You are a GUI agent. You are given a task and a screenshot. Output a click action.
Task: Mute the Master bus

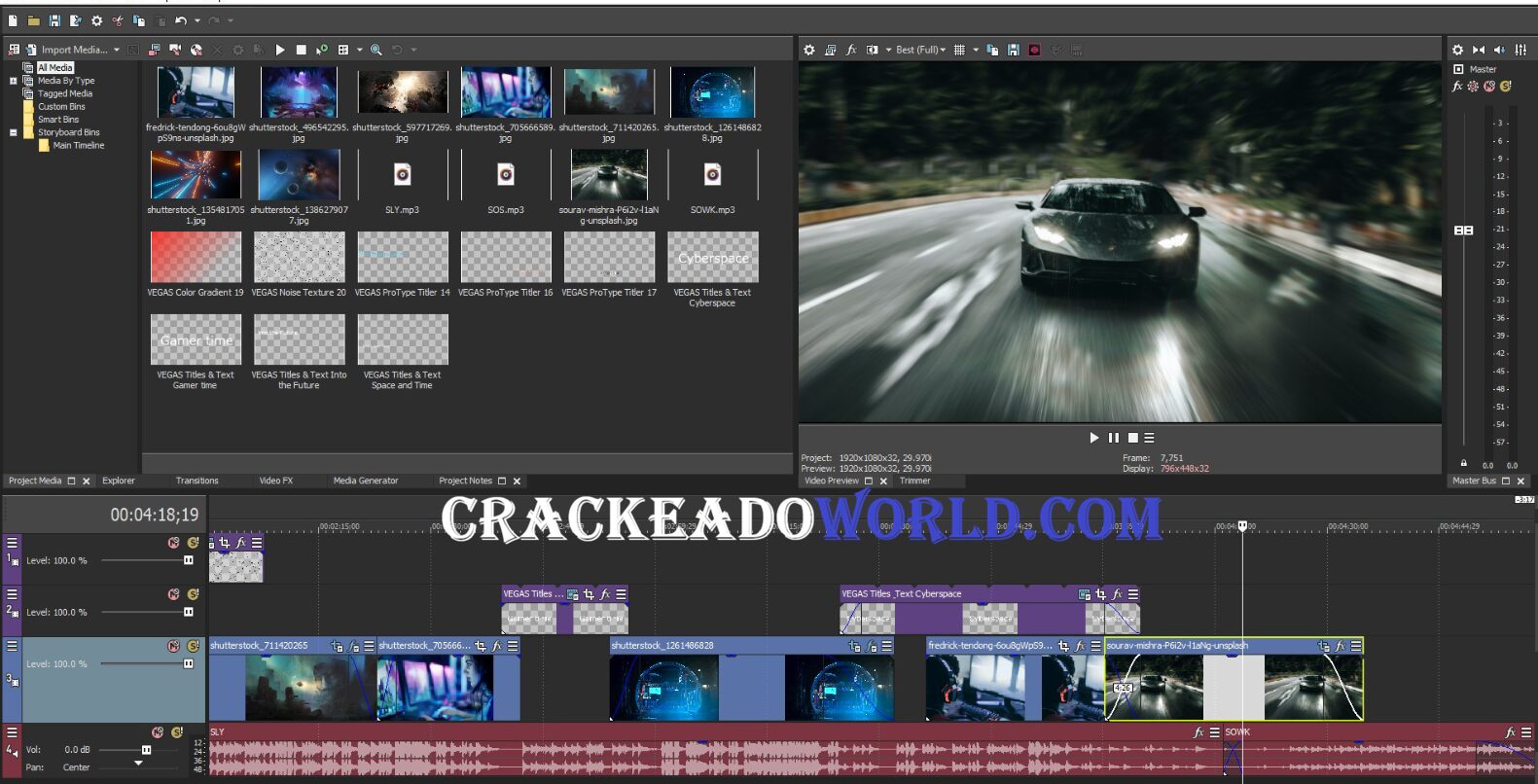(1489, 87)
